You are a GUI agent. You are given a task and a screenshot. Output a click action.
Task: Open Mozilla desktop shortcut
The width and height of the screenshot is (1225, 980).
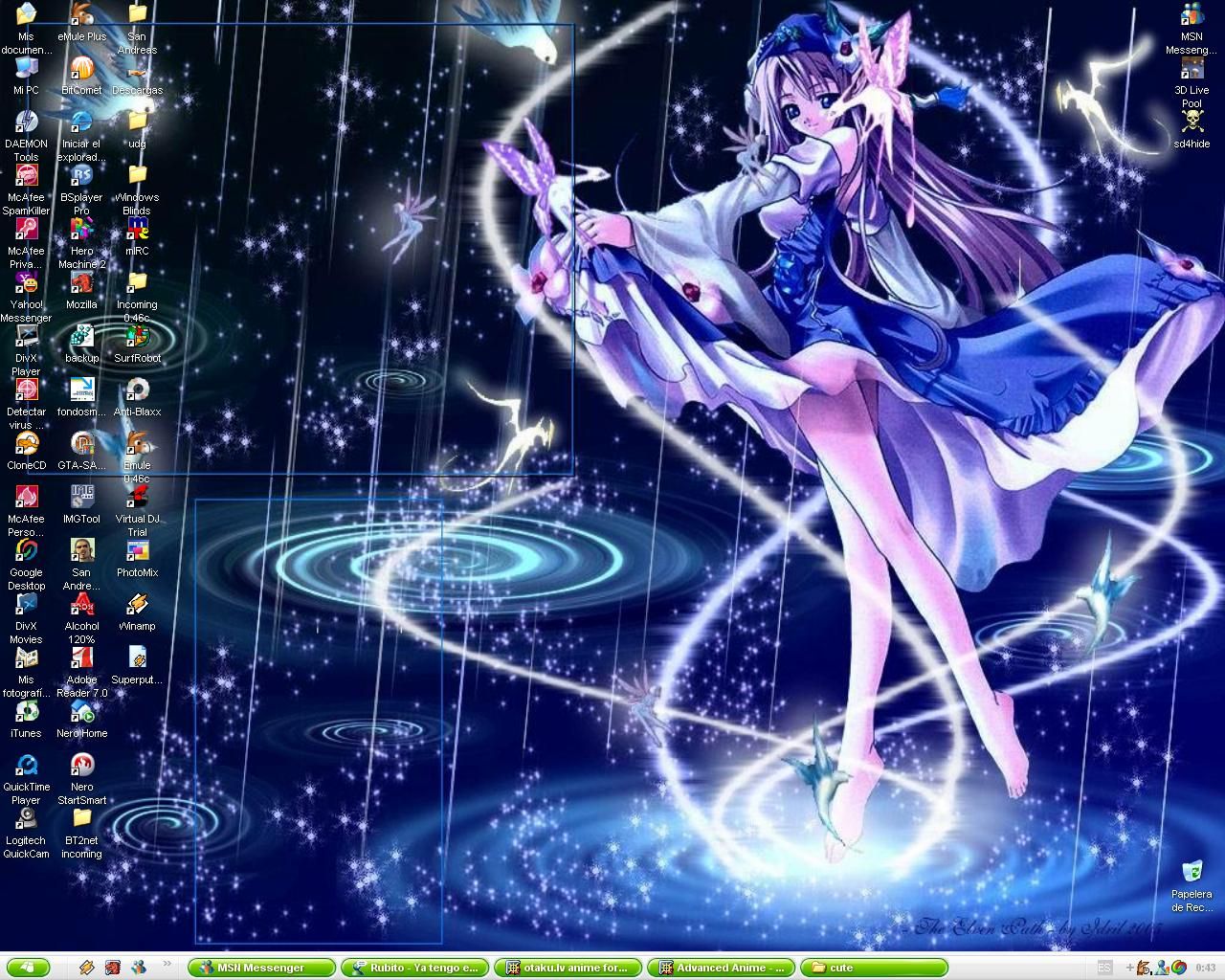pyautogui.click(x=81, y=289)
